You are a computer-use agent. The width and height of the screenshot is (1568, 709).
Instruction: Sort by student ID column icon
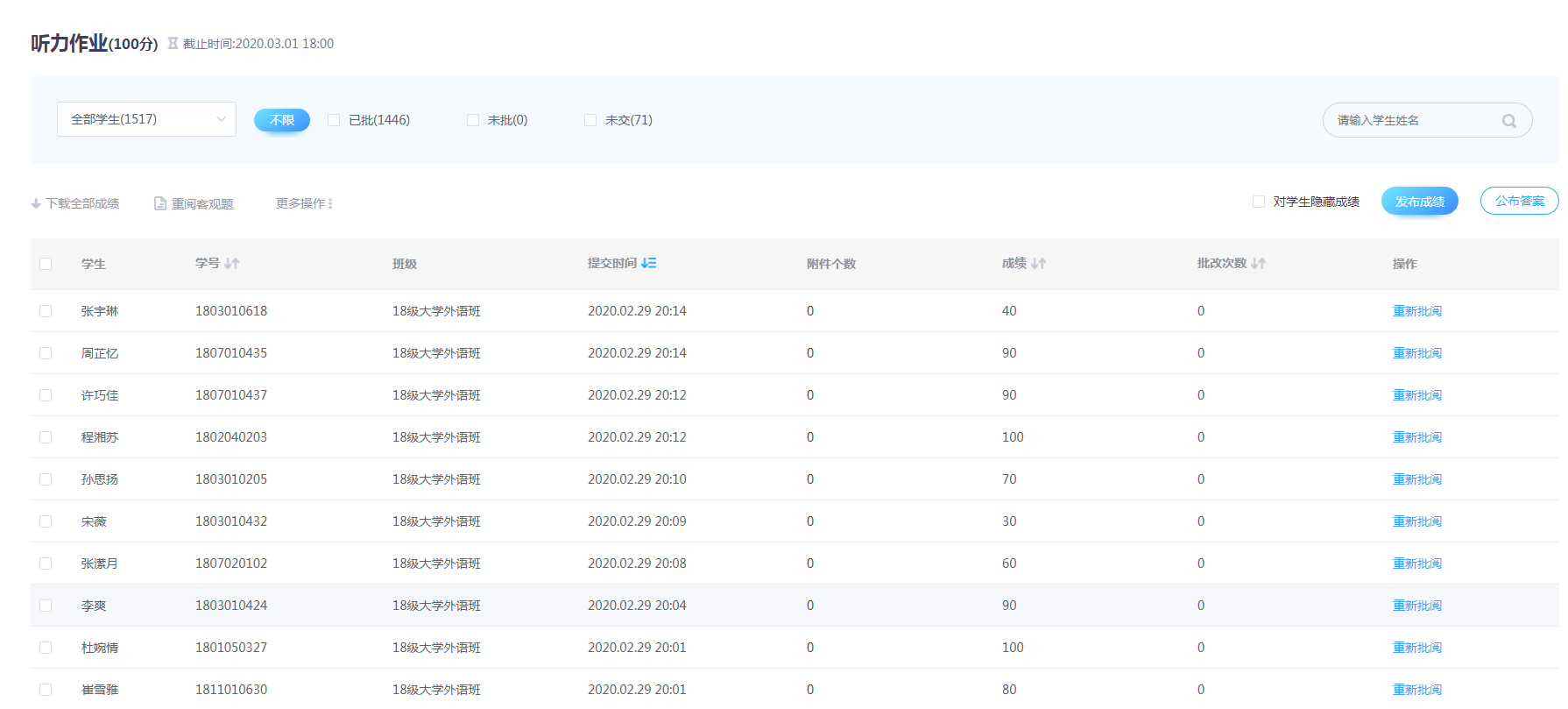click(x=231, y=263)
